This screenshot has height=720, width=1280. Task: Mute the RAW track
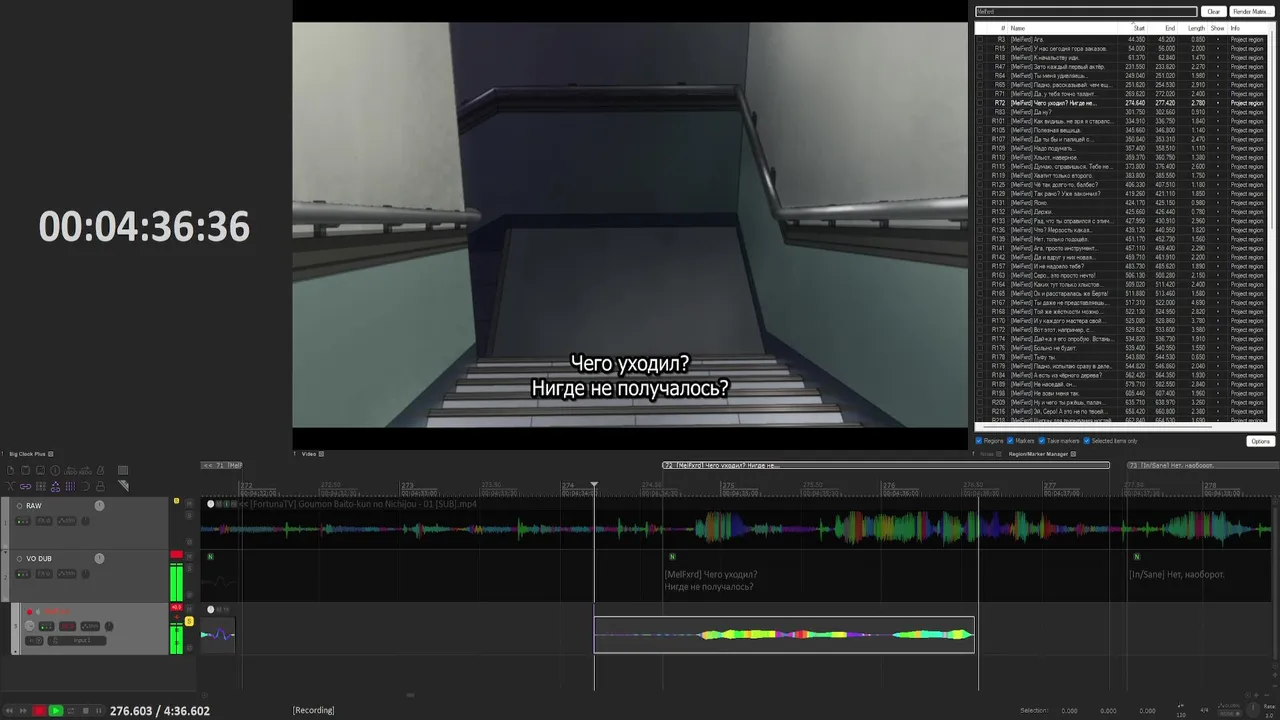[x=189, y=504]
